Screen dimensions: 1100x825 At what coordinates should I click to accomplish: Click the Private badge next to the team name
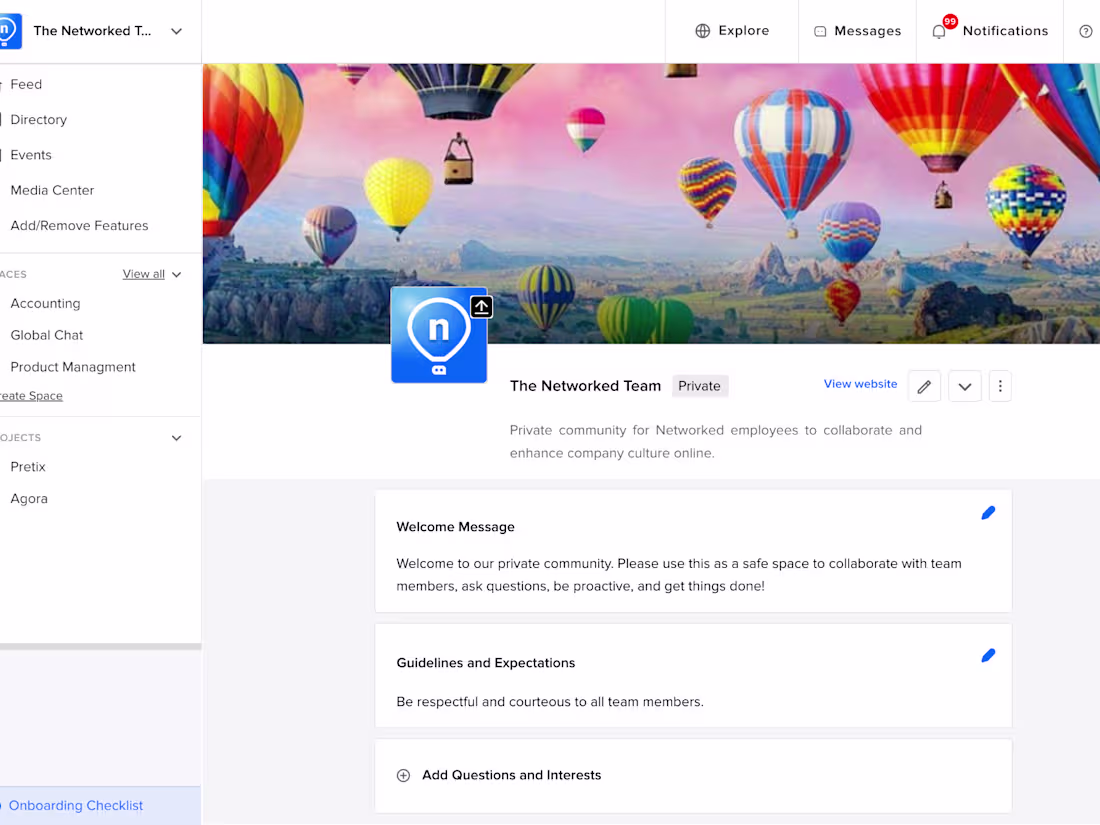tap(699, 386)
